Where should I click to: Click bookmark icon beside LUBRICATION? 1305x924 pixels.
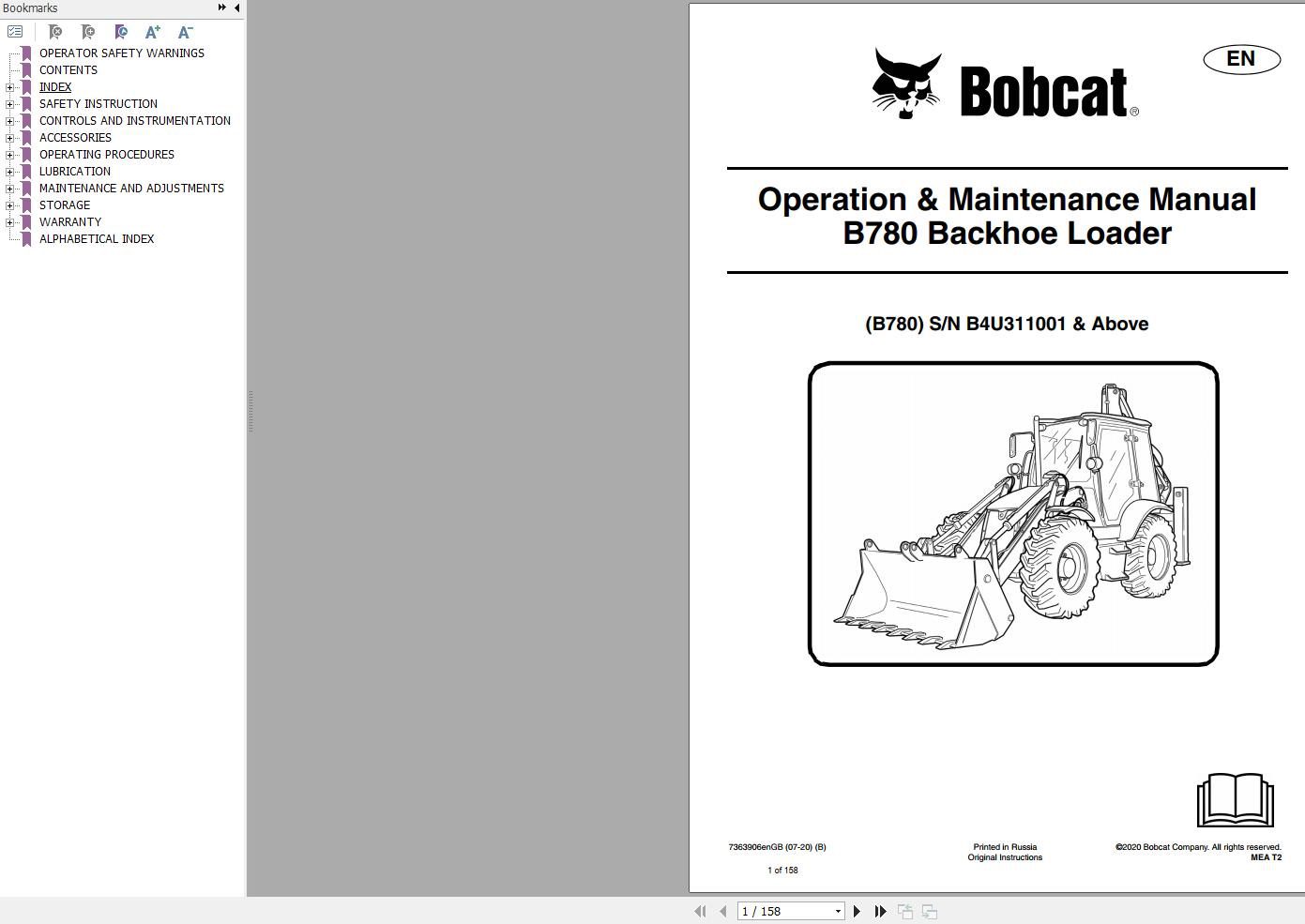coord(26,172)
